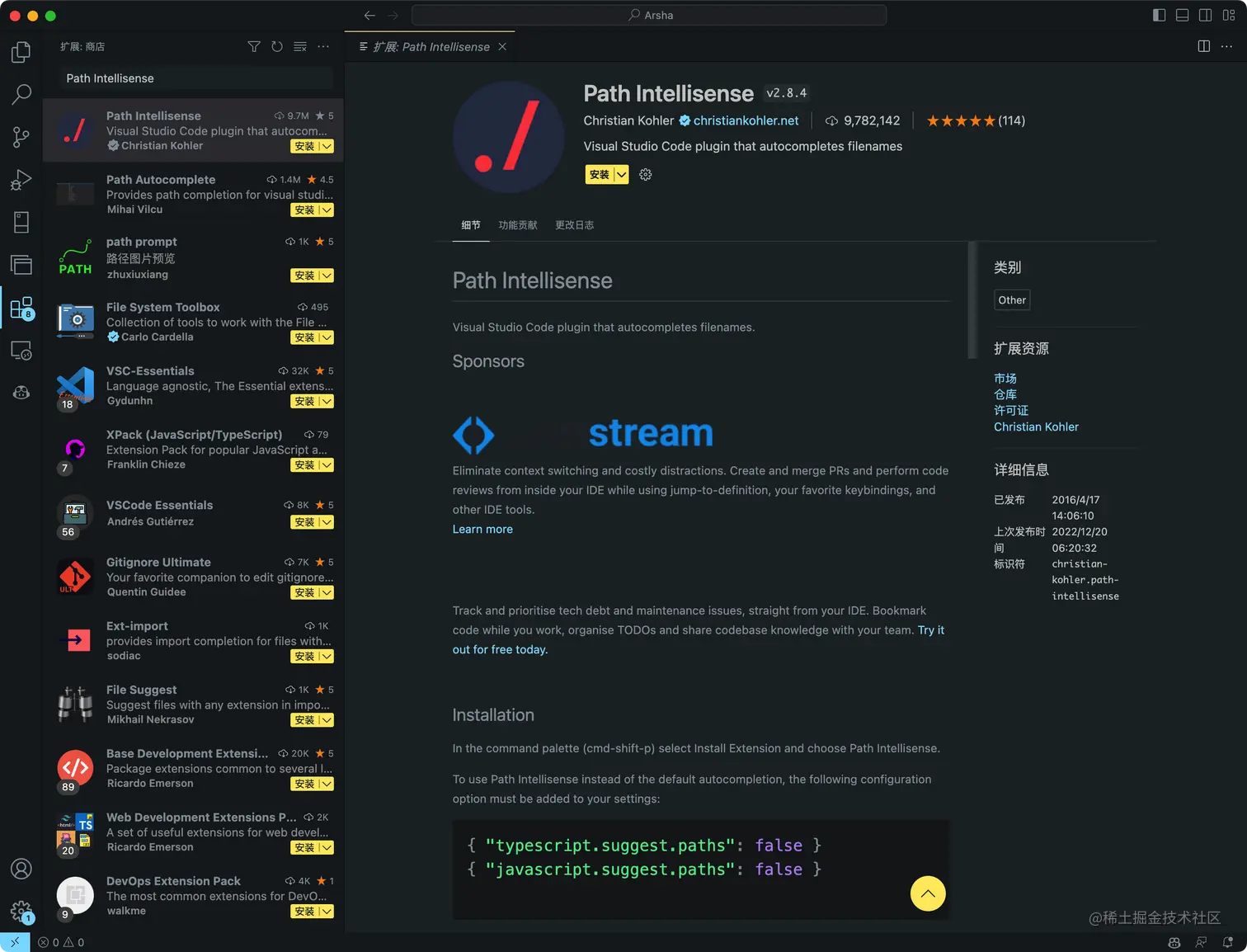Go forward with the navigation arrow
The width and height of the screenshot is (1247, 952).
393,15
